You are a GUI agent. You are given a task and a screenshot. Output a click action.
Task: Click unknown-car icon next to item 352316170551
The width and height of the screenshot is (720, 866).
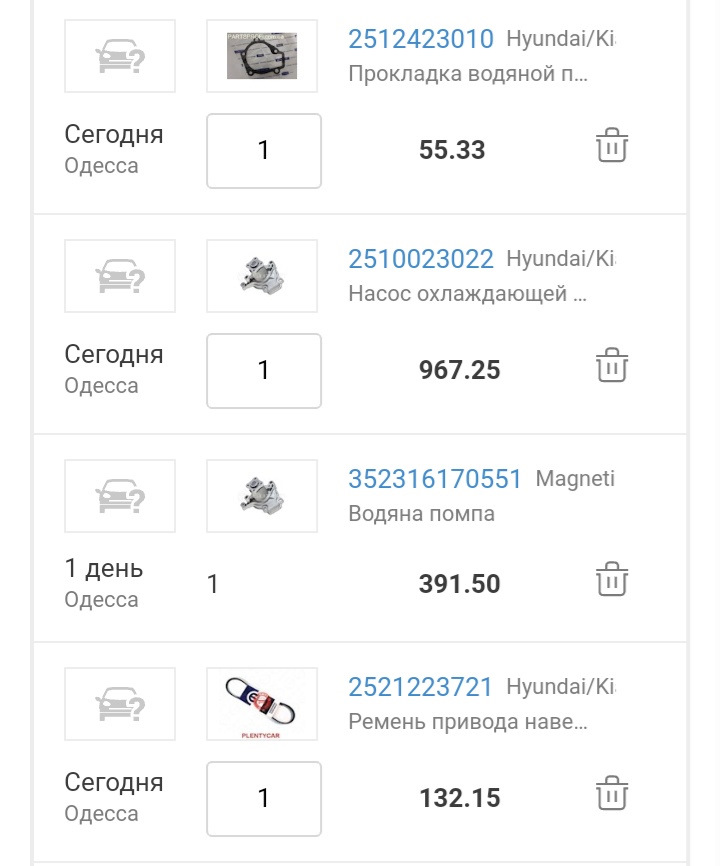tap(120, 496)
